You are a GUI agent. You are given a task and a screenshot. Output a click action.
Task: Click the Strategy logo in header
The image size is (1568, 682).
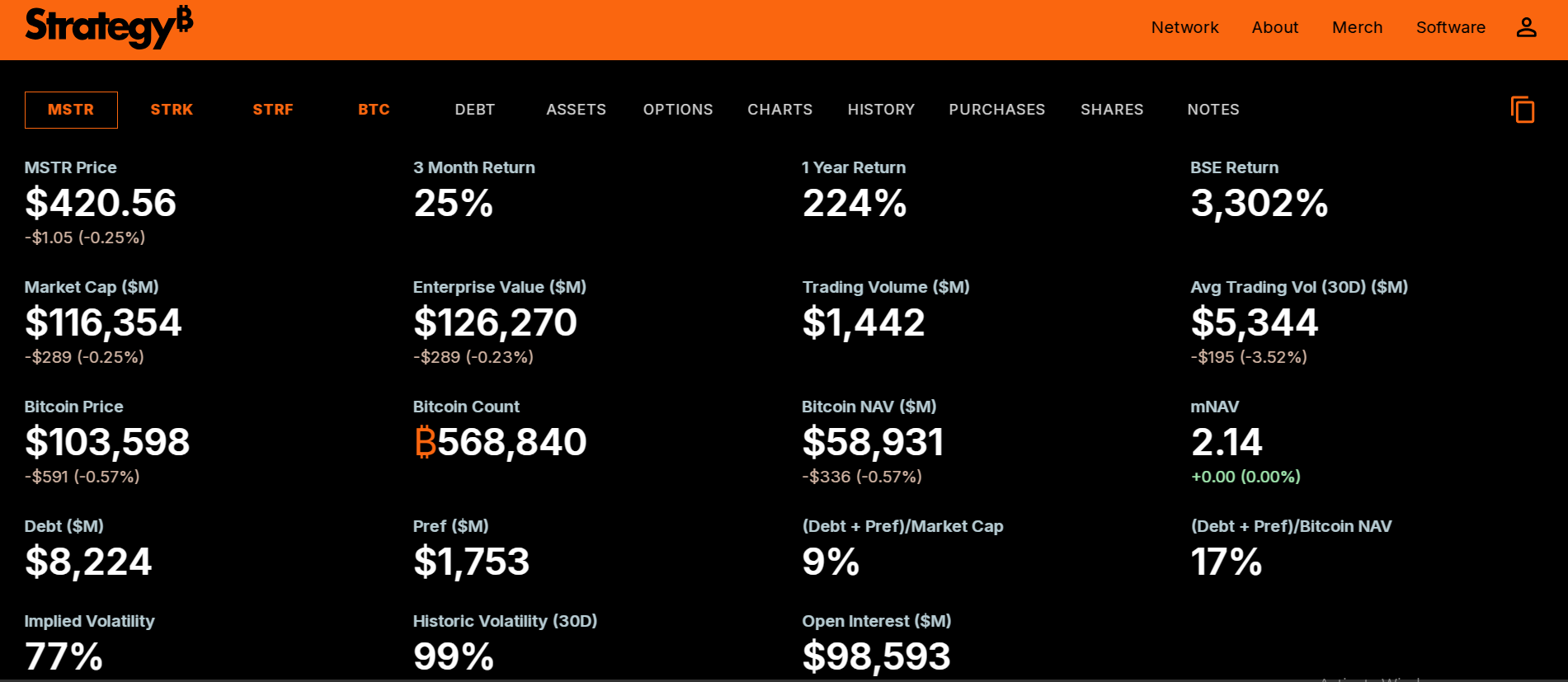tap(109, 27)
